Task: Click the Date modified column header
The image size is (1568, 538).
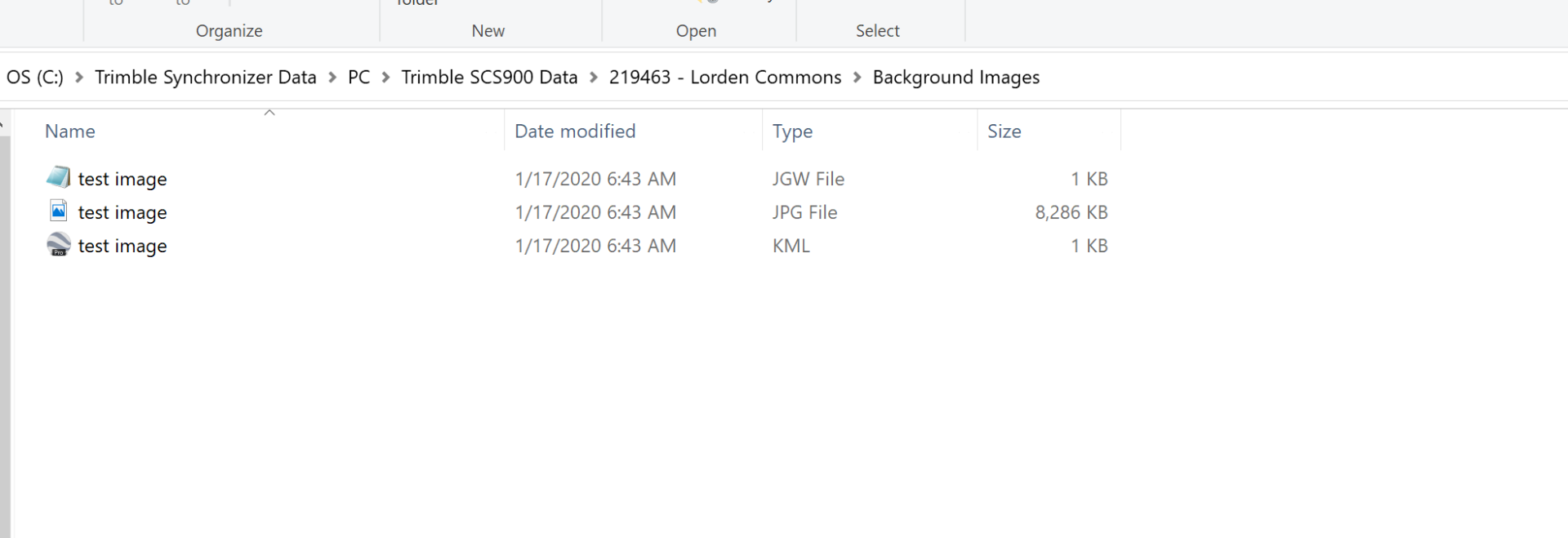Action: [575, 131]
